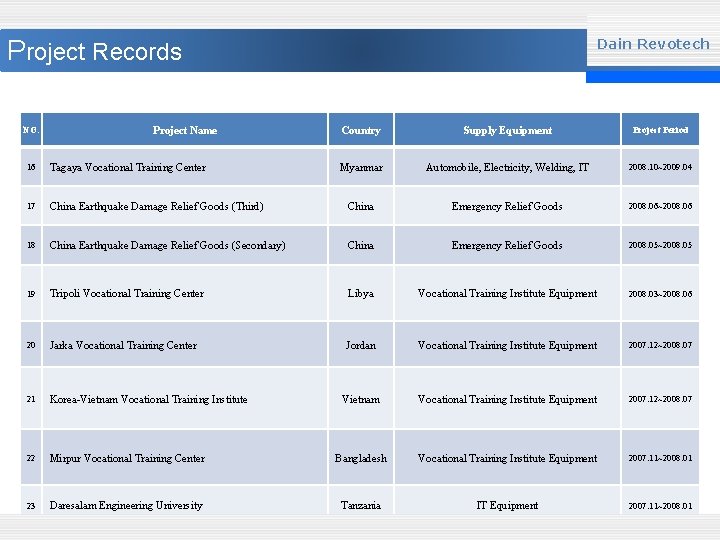Click 2007.12~2008.07 period in Jordan row
This screenshot has width=720, height=540.
click(x=660, y=345)
